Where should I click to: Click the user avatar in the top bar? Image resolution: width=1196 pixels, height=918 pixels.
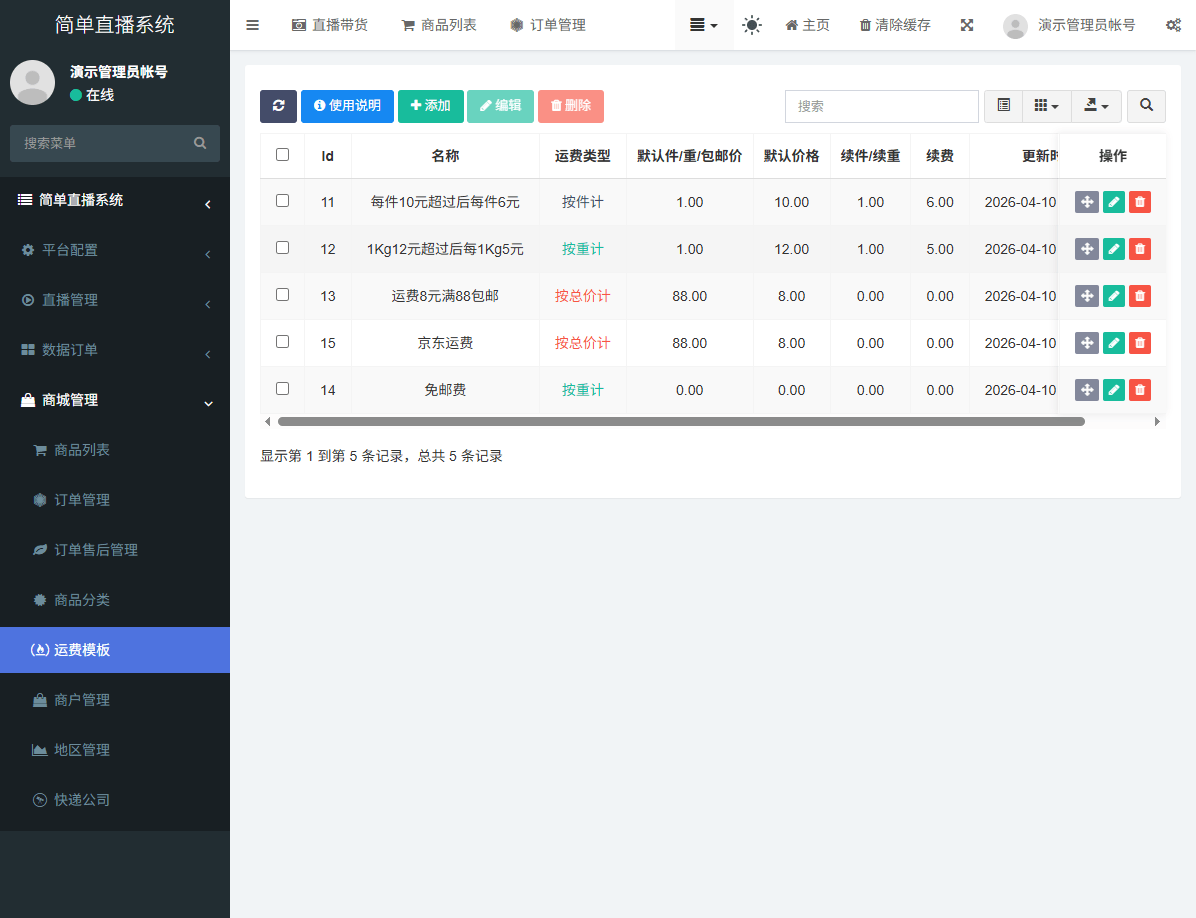1014,26
